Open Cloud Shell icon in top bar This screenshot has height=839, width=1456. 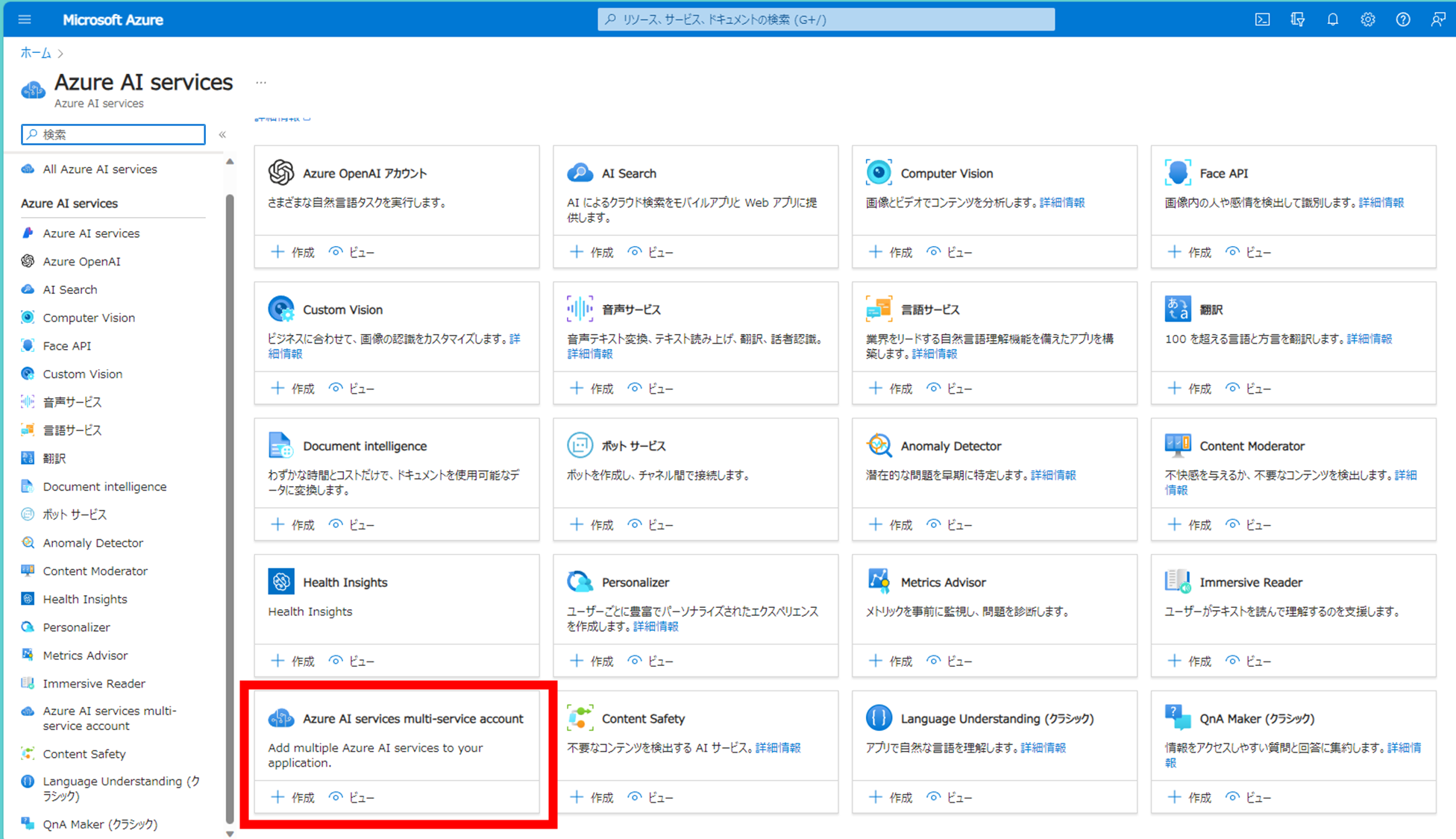[1262, 19]
